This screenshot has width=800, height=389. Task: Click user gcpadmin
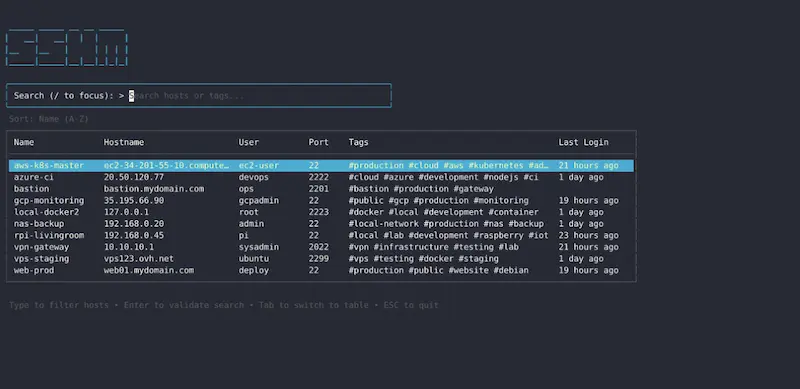[x=259, y=201]
